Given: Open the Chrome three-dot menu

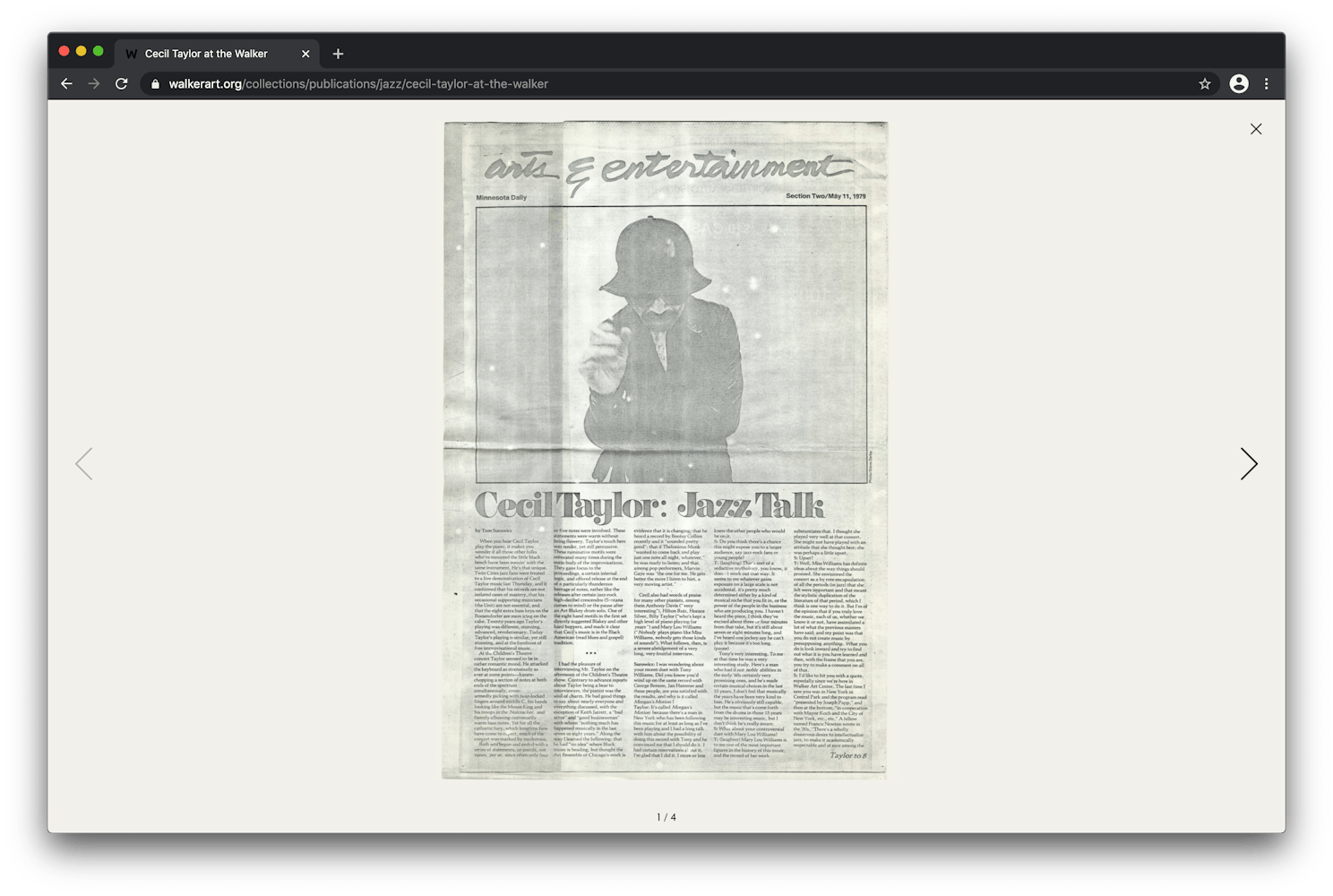Looking at the screenshot, I should [1266, 83].
